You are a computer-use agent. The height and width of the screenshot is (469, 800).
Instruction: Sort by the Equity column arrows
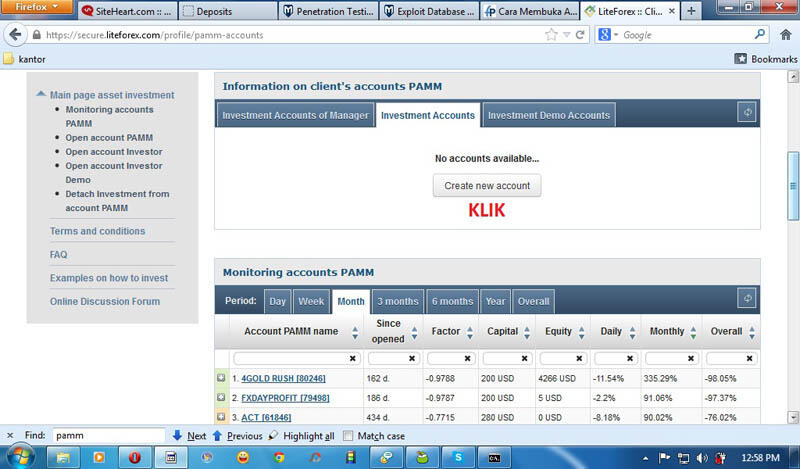click(x=581, y=333)
